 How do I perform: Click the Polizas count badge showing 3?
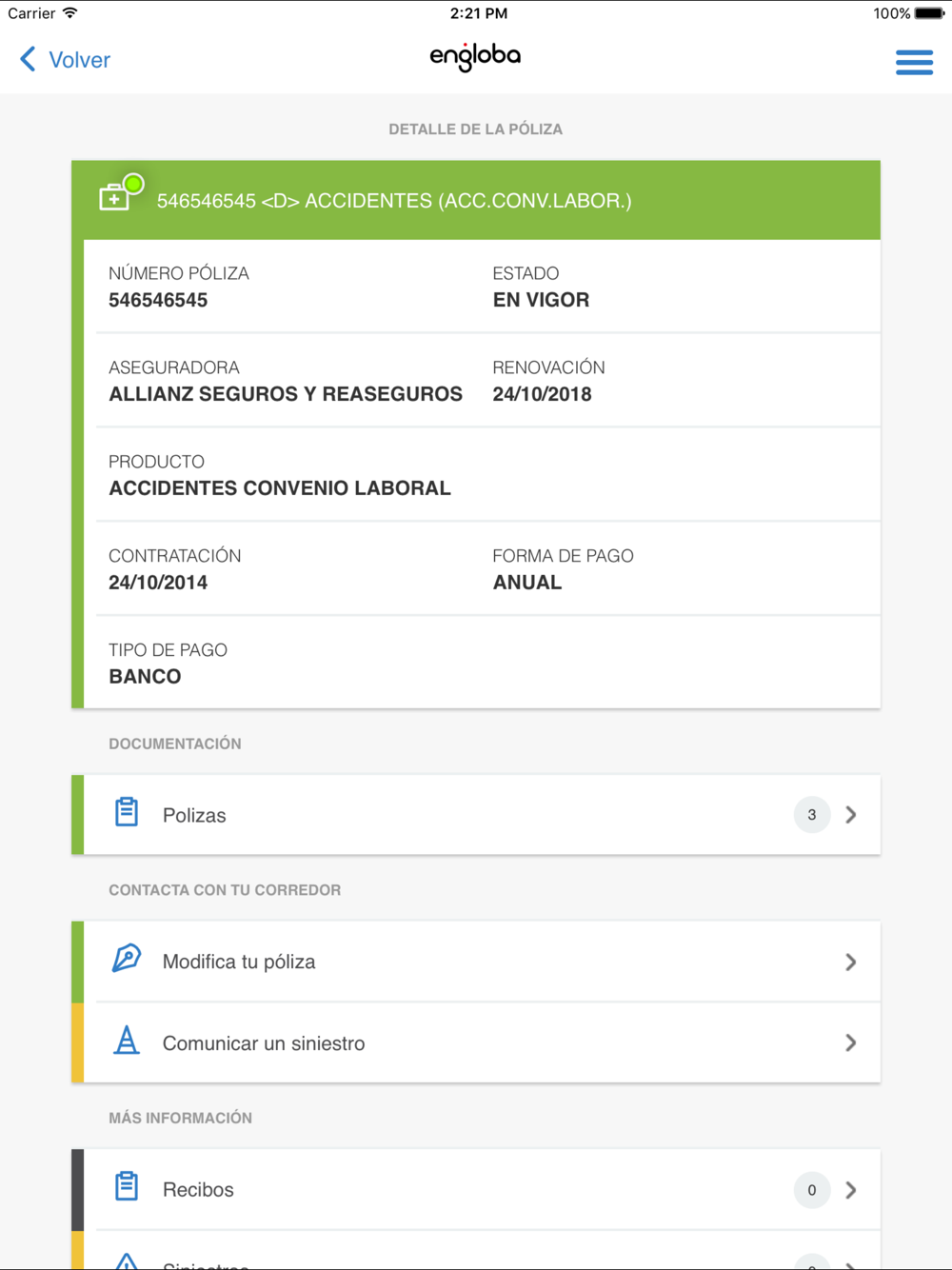point(812,815)
